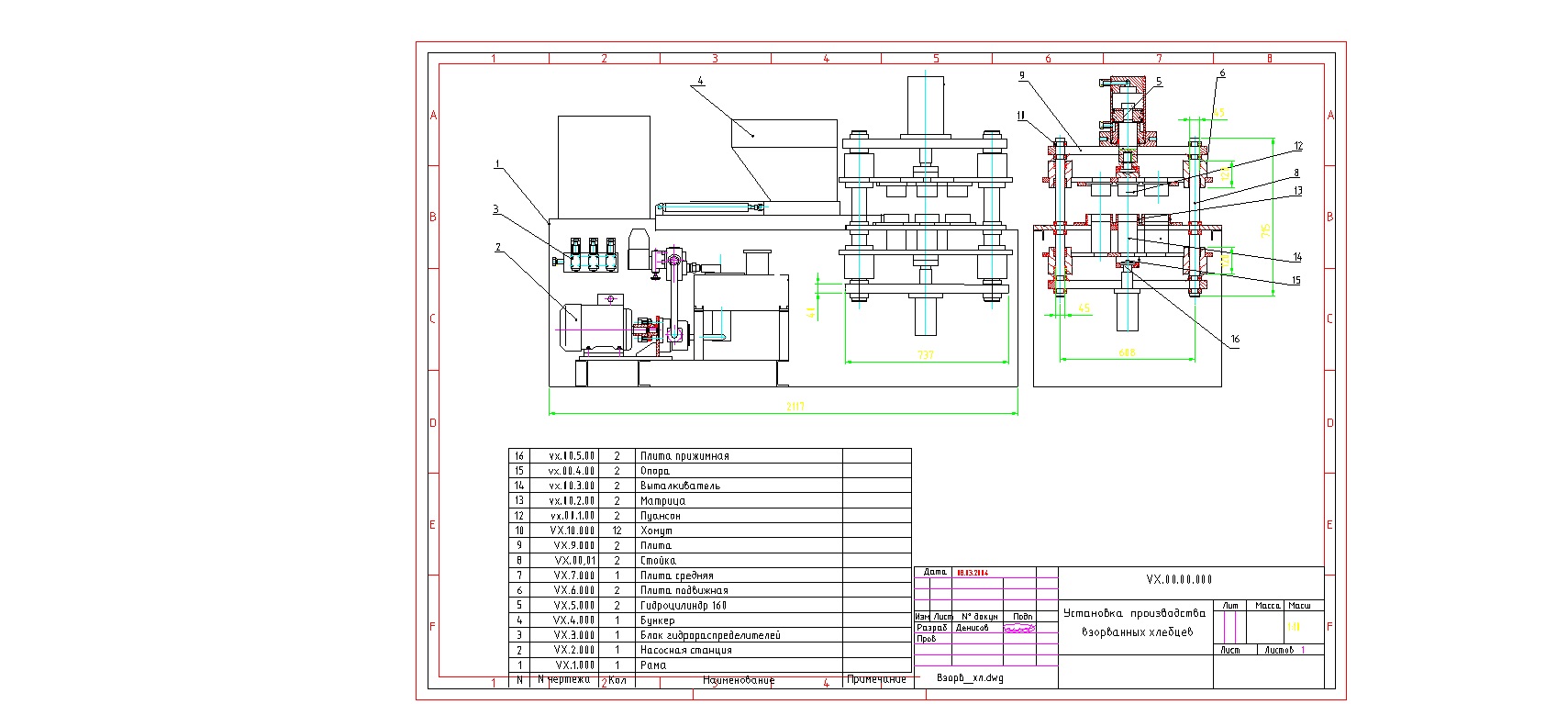The image size is (1568, 704).
Task: Select the file name 'Взорв_хл.dwg'
Action: [x=970, y=679]
